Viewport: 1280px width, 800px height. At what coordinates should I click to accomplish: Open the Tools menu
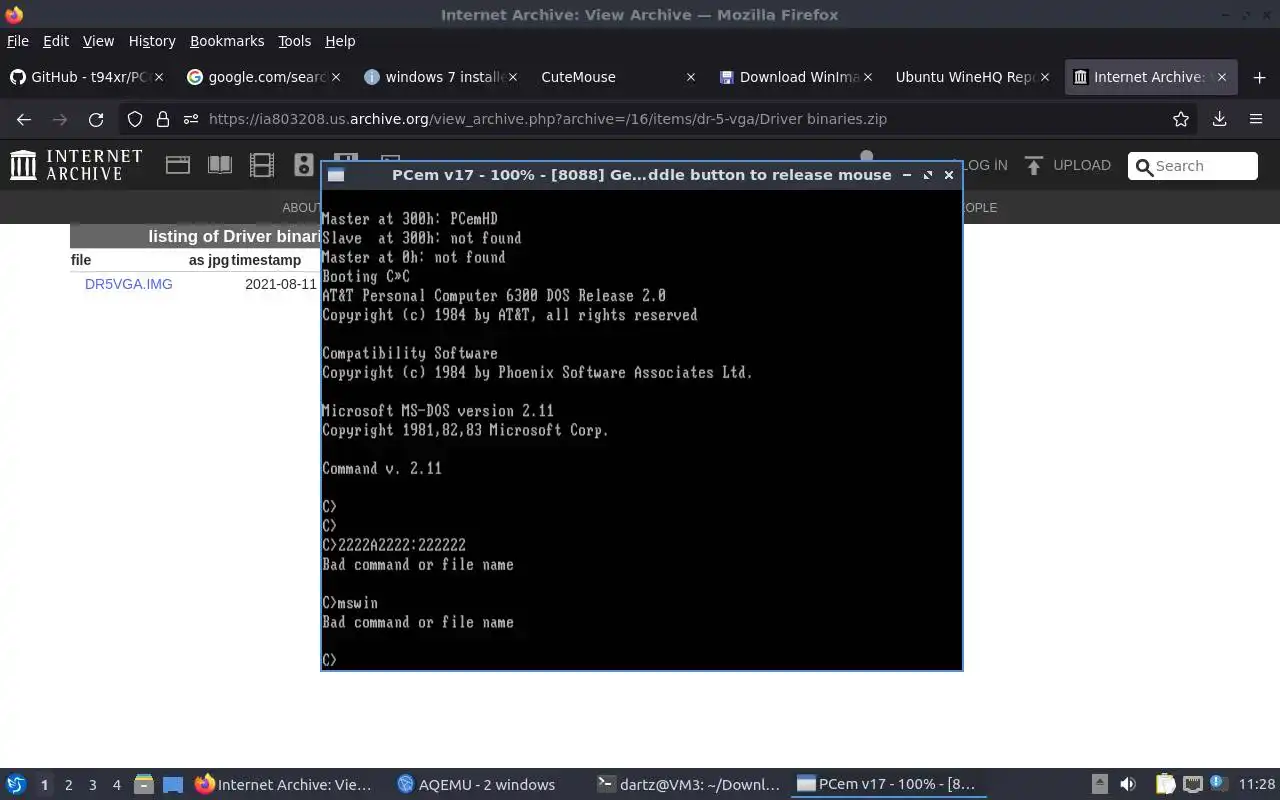coord(294,41)
